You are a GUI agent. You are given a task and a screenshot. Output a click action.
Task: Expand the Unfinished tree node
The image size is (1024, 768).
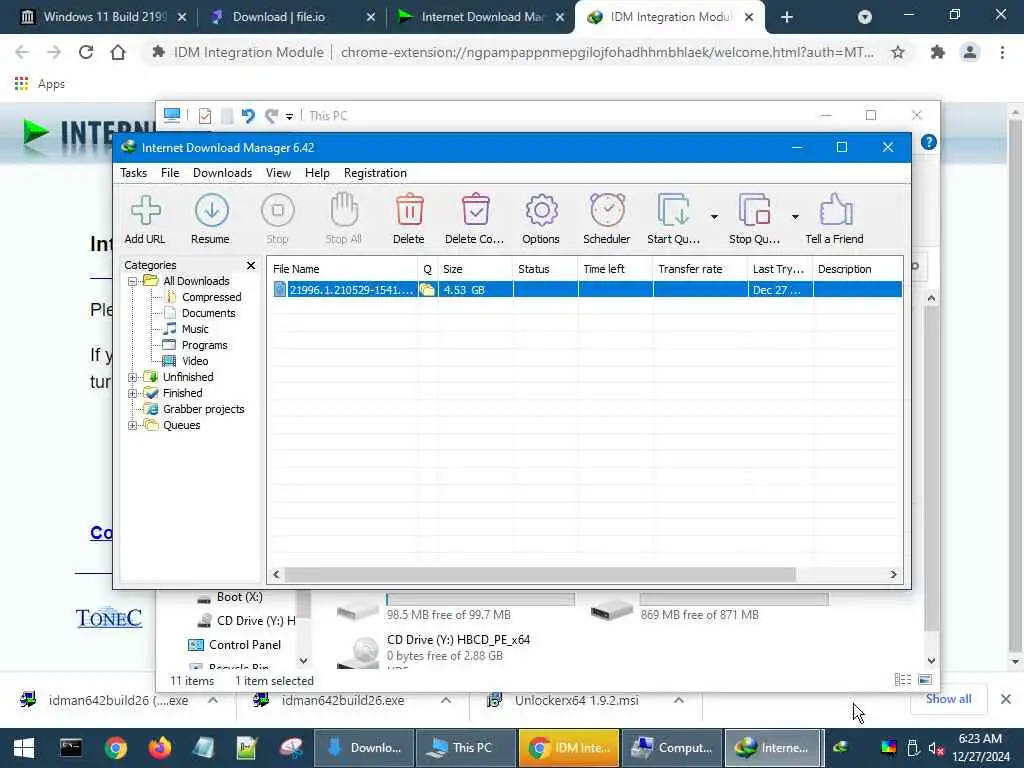[x=133, y=377]
